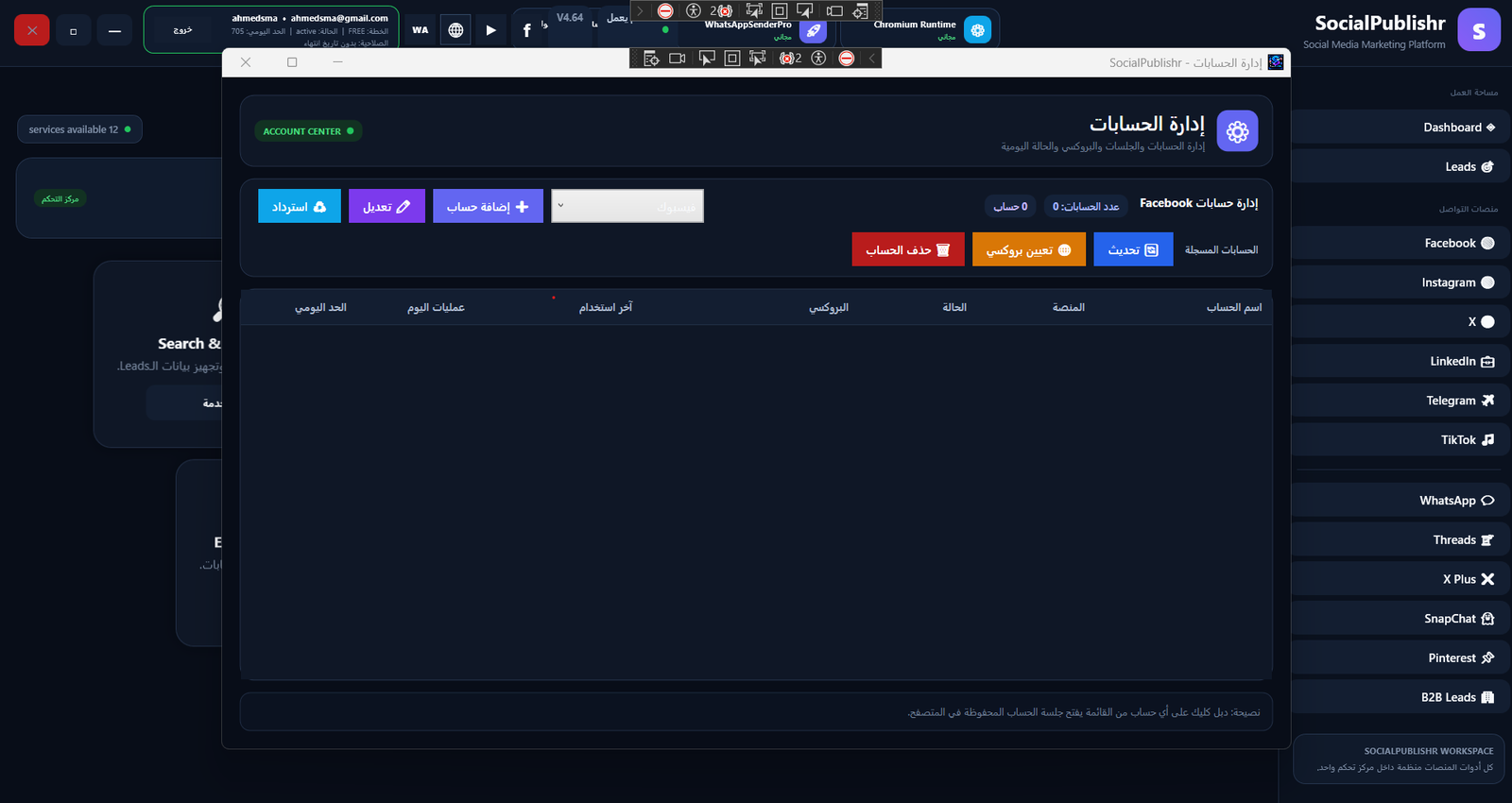Viewport: 1512px width, 803px height.
Task: Click Go to Live Visual Tree in dialog toolbar
Action: pyautogui.click(x=651, y=59)
